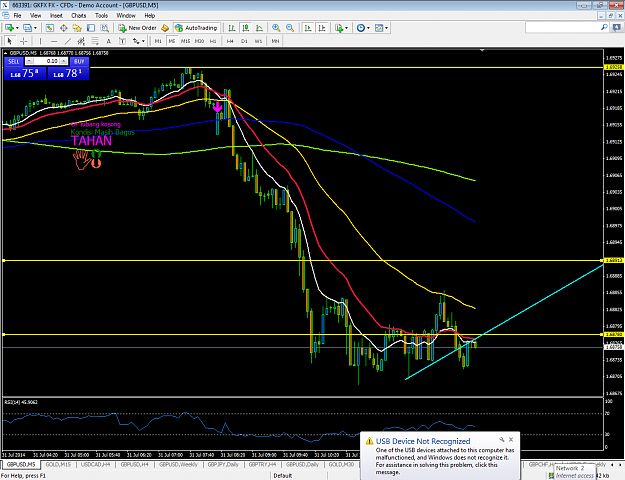Switch to the GOLD,M15 chart tab
625x480 pixels.
click(58, 464)
